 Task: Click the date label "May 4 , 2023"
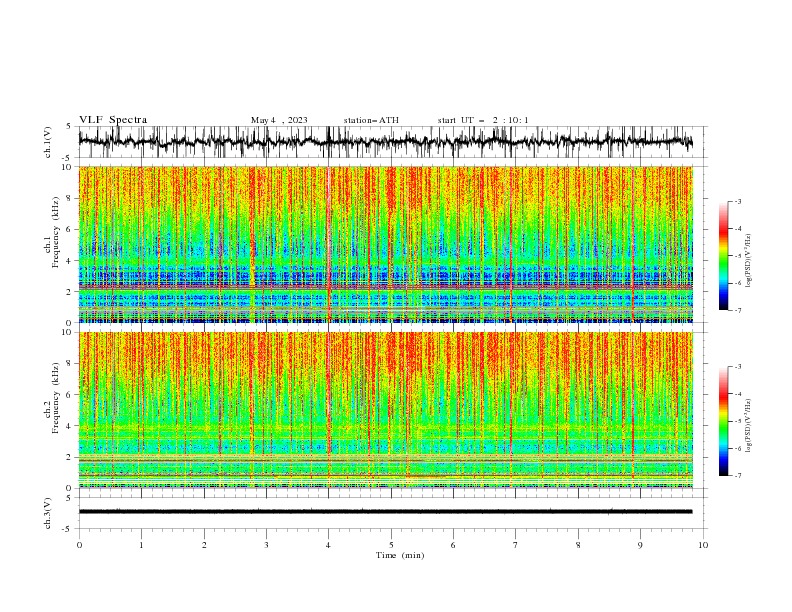[x=279, y=120]
